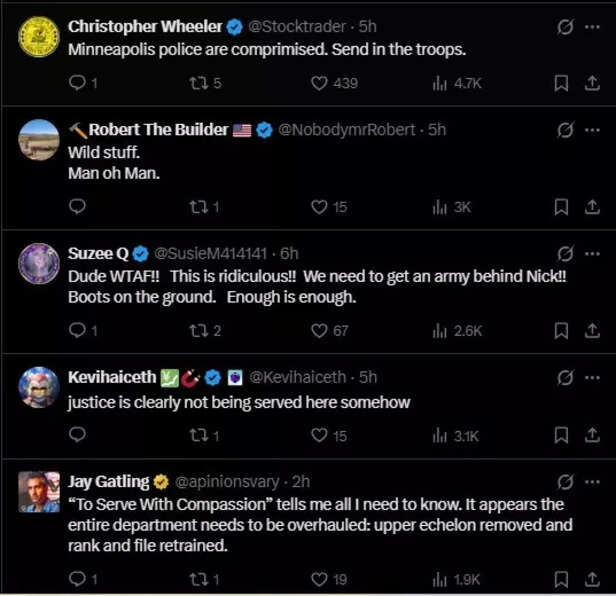The width and height of the screenshot is (616, 596).
Task: Click Suzee Q's profile avatar
Action: [x=39, y=264]
